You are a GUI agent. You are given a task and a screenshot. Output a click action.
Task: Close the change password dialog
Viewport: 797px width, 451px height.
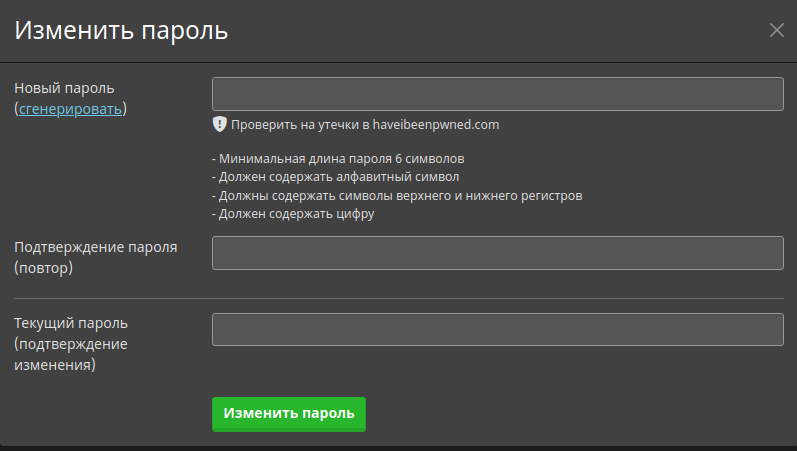pyautogui.click(x=777, y=30)
